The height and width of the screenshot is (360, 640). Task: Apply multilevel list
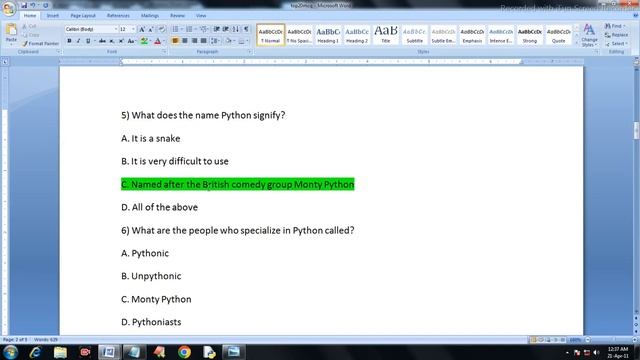[x=203, y=29]
